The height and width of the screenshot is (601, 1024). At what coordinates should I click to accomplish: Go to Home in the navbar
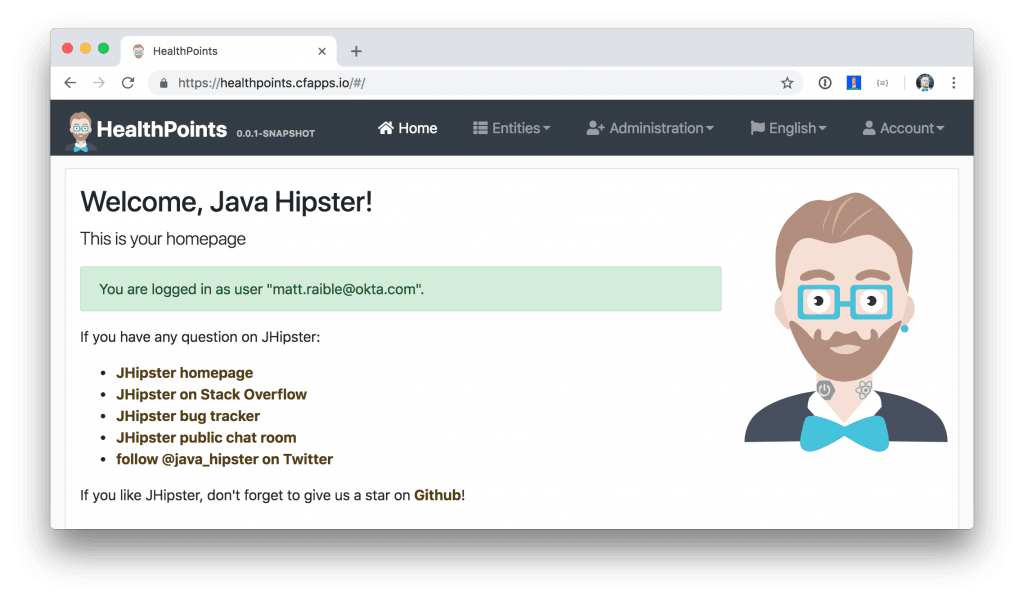[408, 128]
